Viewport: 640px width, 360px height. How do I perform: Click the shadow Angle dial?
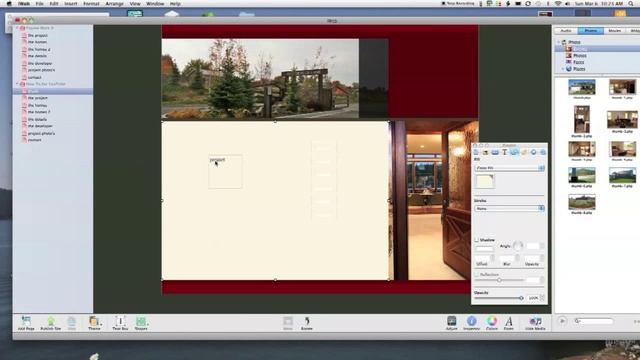tap(518, 246)
